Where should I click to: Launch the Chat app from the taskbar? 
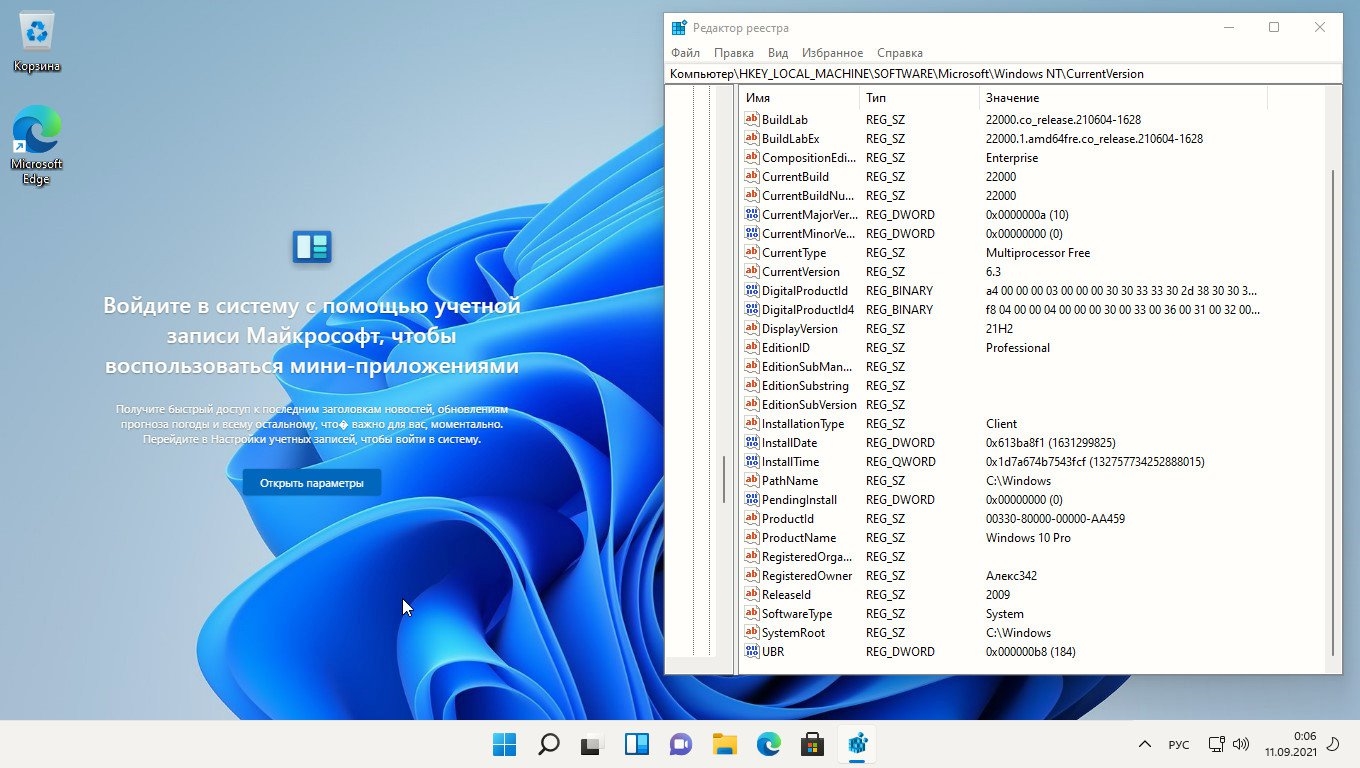click(681, 744)
